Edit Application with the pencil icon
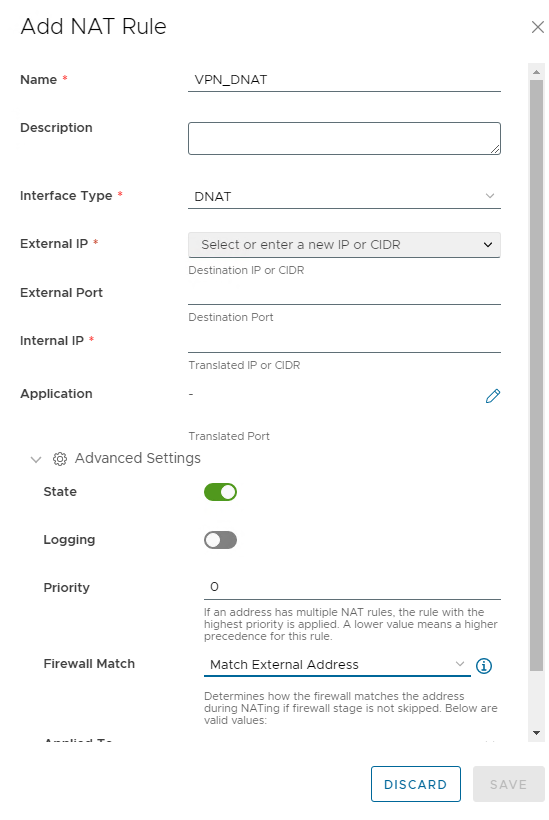 click(493, 396)
